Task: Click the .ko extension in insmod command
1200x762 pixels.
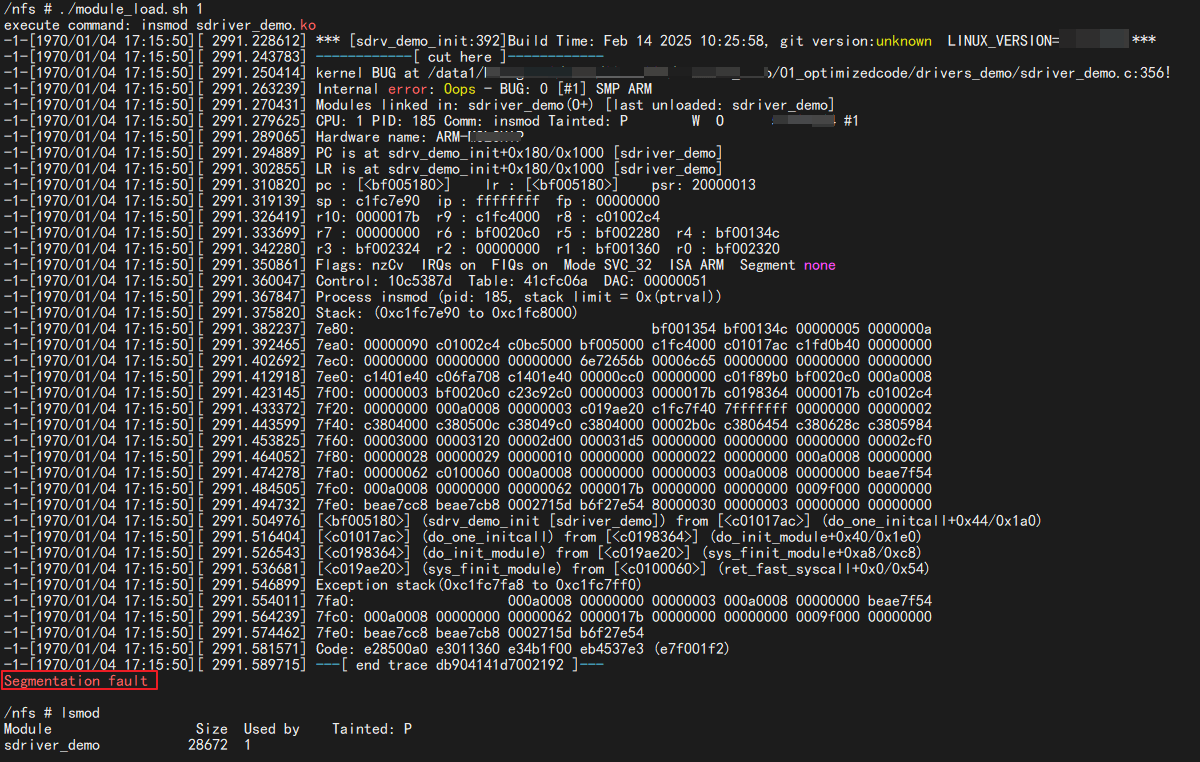Action: click(307, 23)
